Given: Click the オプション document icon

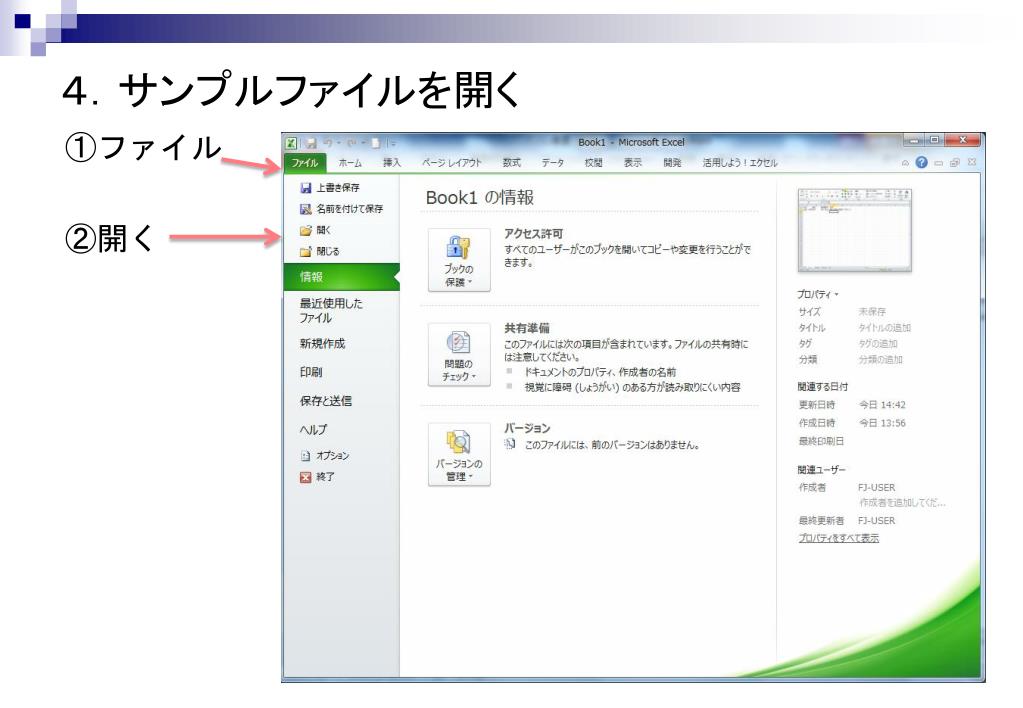Looking at the screenshot, I should pyautogui.click(x=305, y=456).
